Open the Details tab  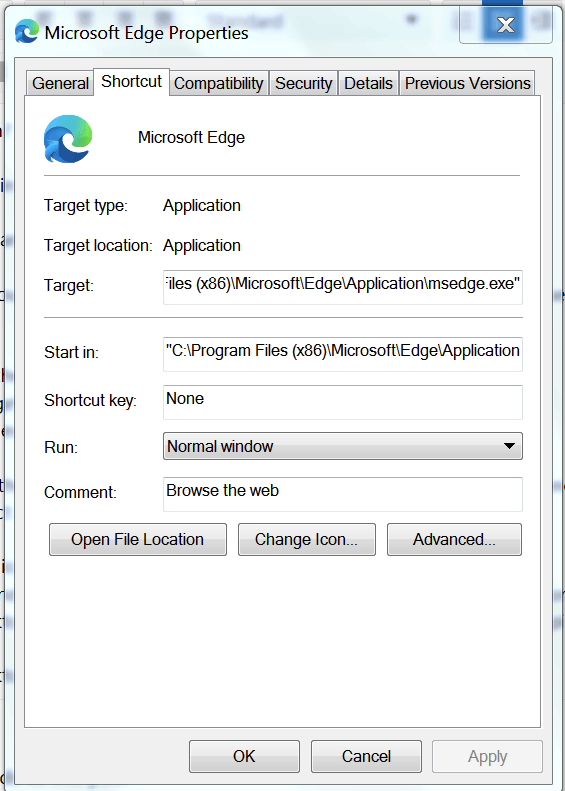point(368,84)
